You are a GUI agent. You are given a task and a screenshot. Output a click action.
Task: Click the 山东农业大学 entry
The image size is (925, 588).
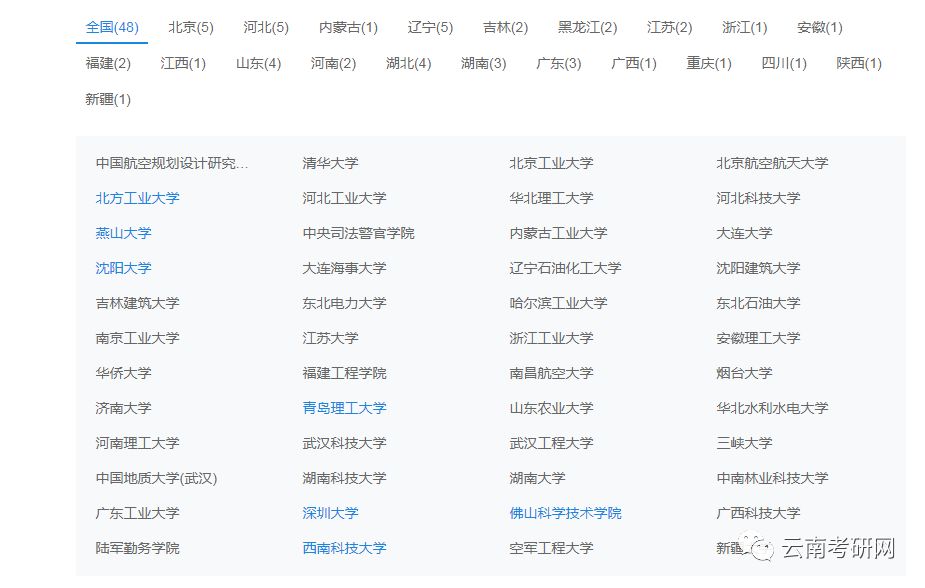coord(551,408)
